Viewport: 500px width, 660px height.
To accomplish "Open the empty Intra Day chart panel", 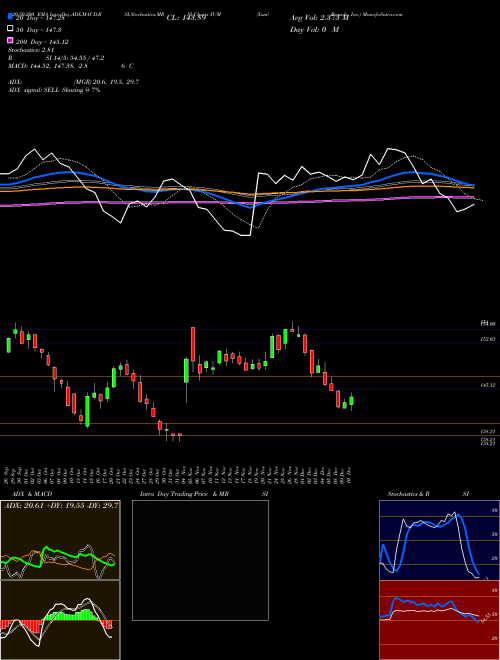I will click(x=200, y=560).
